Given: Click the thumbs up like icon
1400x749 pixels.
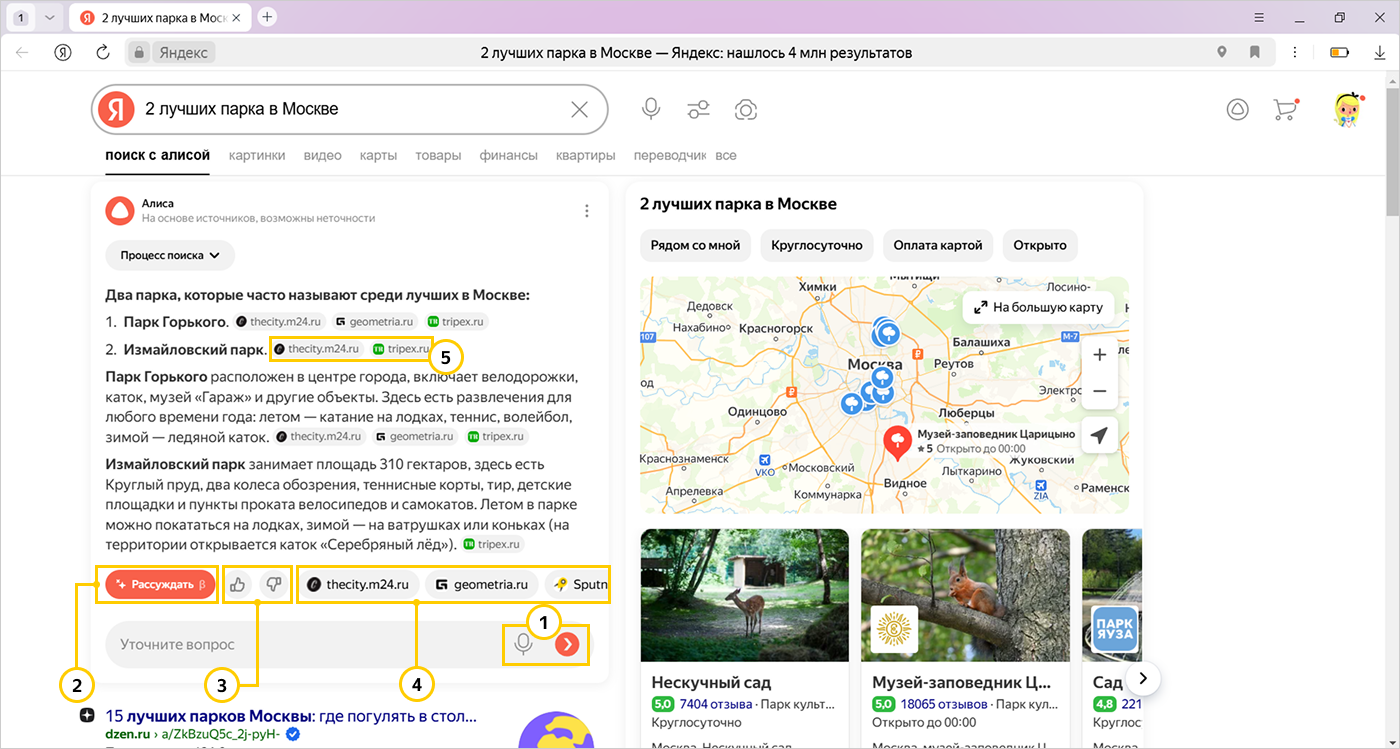Looking at the screenshot, I should point(238,584).
